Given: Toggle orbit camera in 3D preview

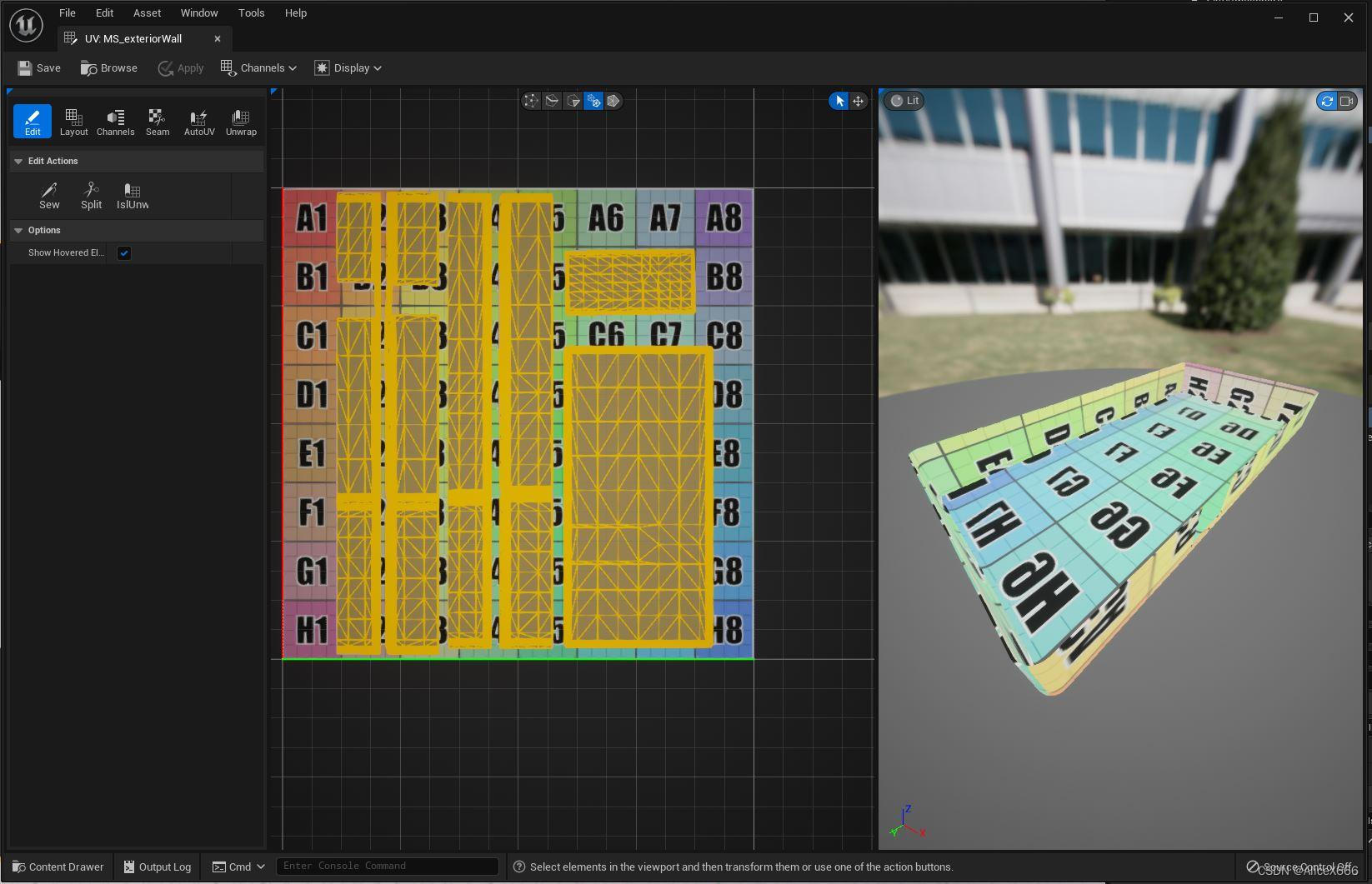Looking at the screenshot, I should [x=1327, y=101].
